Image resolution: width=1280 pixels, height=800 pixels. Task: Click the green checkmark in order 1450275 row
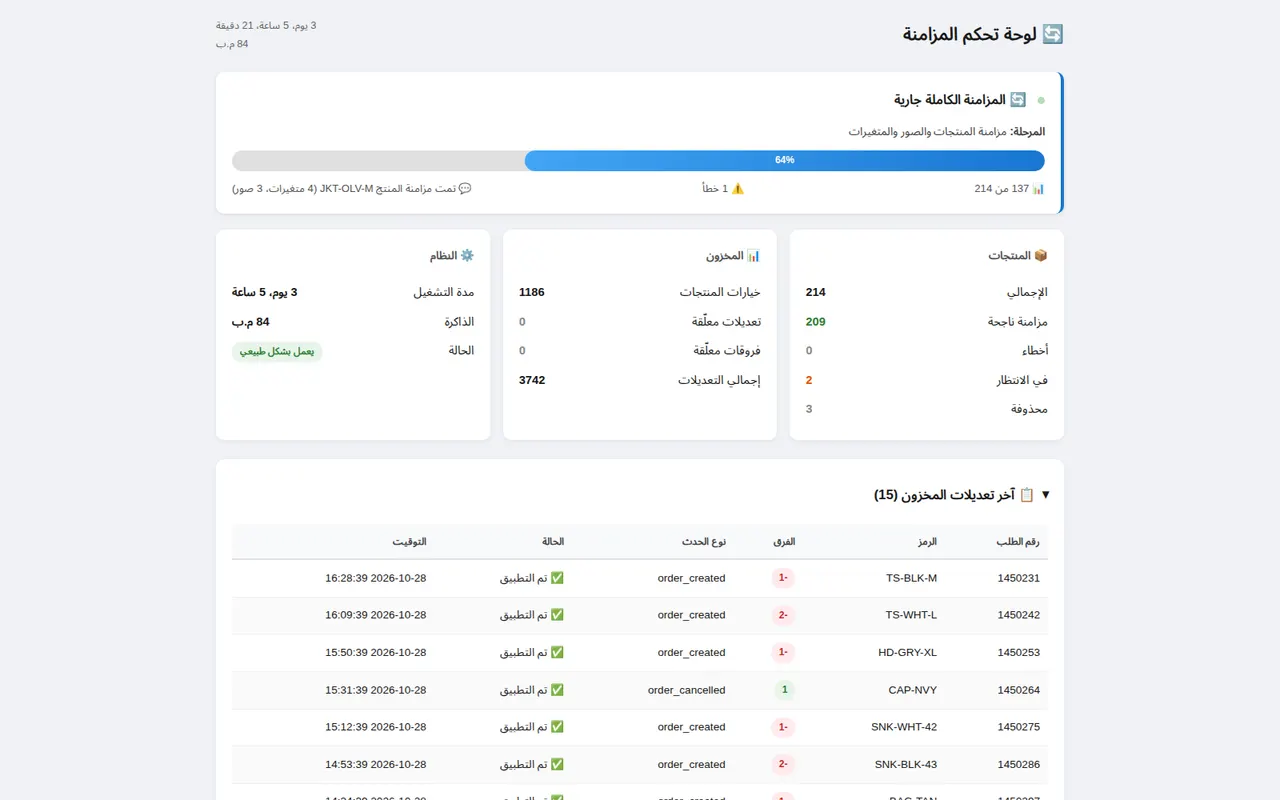557,727
